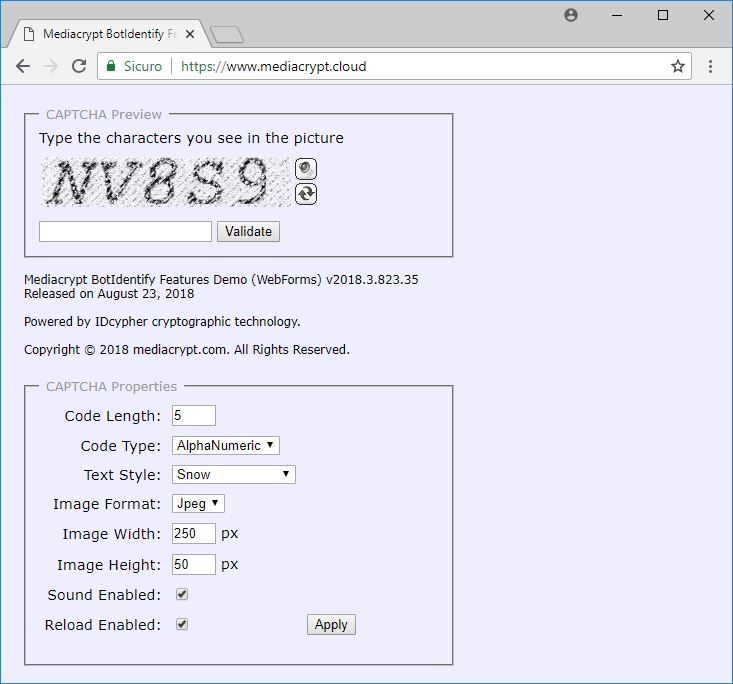Screen dimensions: 733x684
Task: Click 'Powered by IDcypher cryptographic technology.' text
Action: [x=162, y=322]
